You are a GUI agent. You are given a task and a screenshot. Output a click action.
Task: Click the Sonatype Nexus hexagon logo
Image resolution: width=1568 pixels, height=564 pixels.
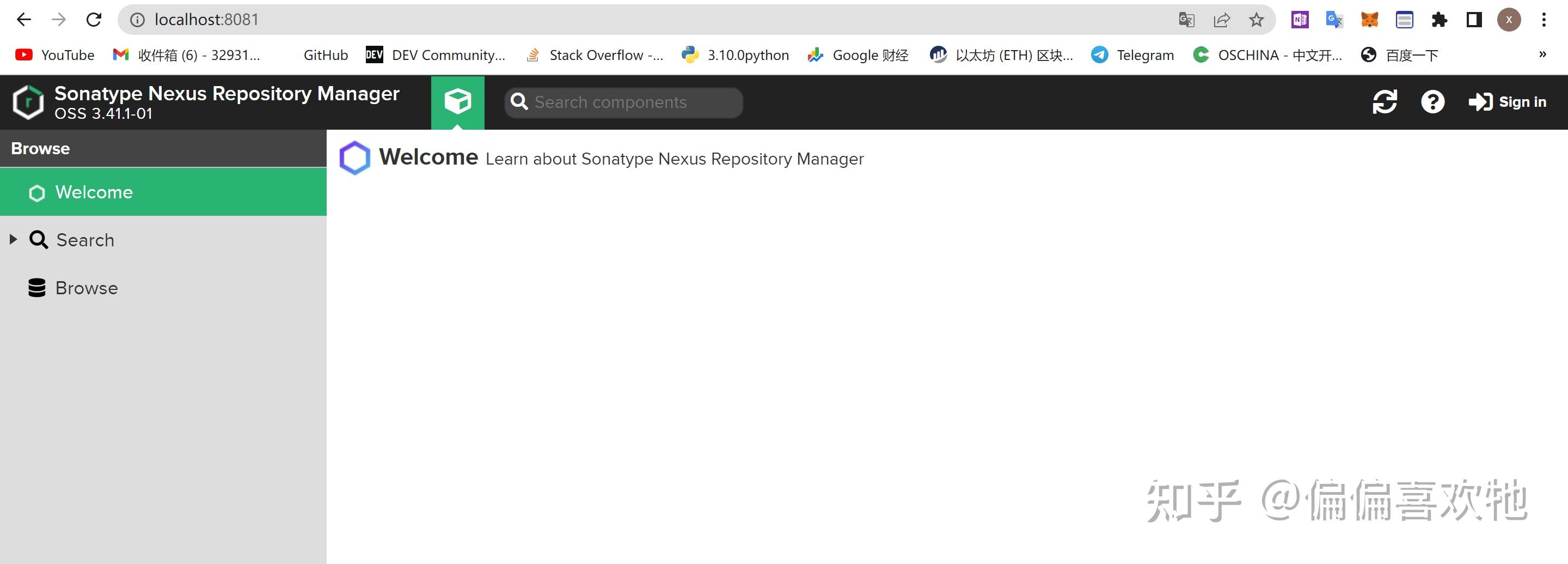(x=29, y=102)
